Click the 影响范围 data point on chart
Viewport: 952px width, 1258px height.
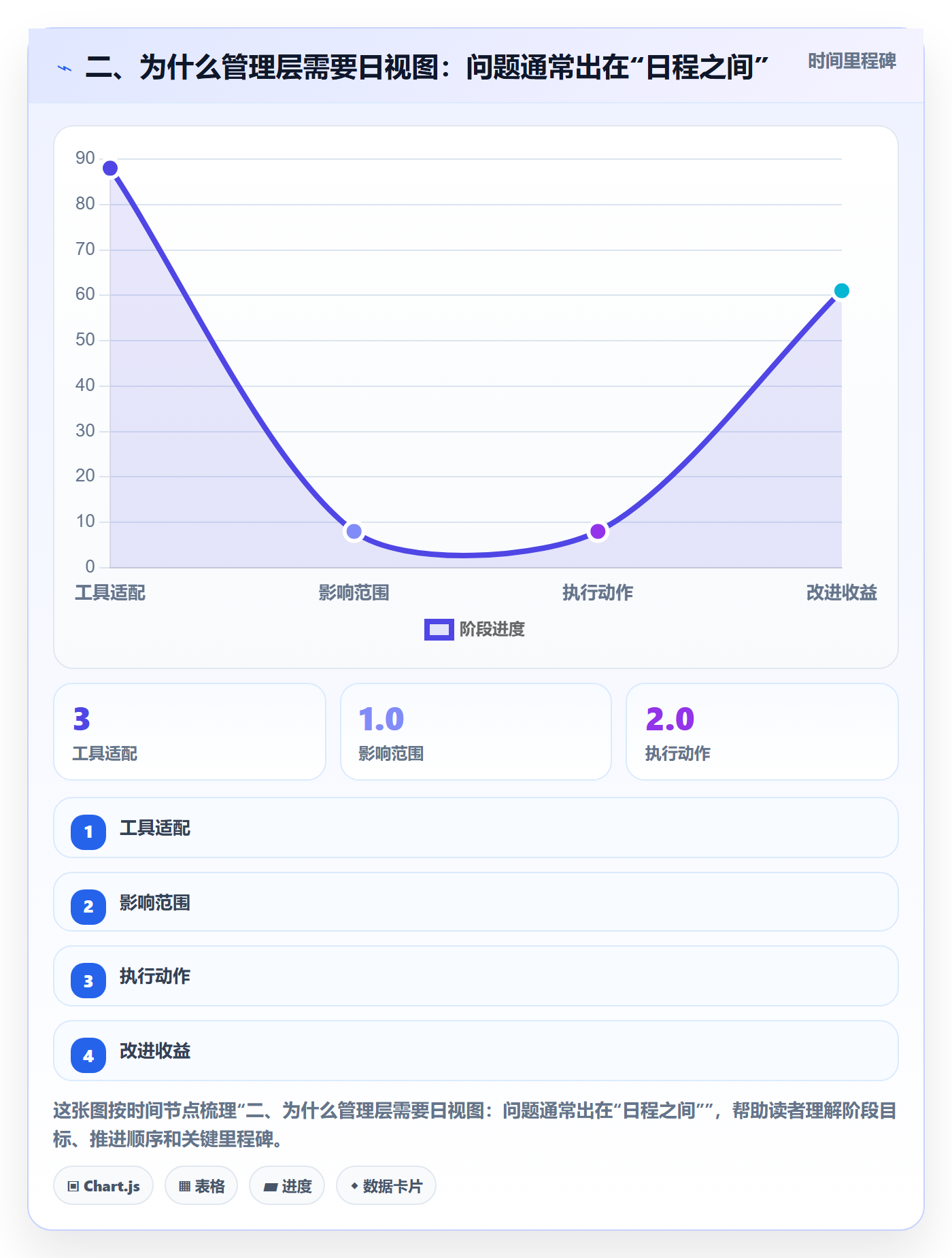354,531
